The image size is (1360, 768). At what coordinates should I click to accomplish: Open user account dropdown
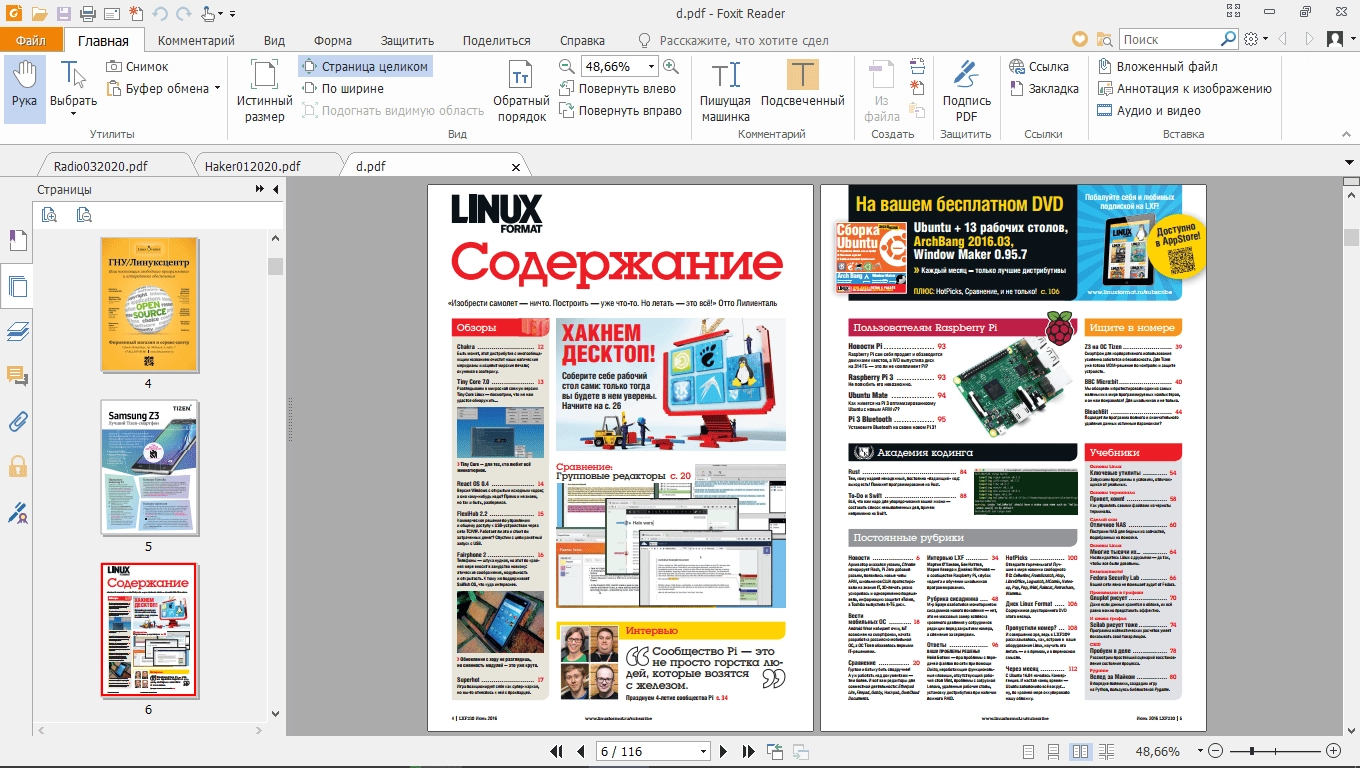(1351, 39)
